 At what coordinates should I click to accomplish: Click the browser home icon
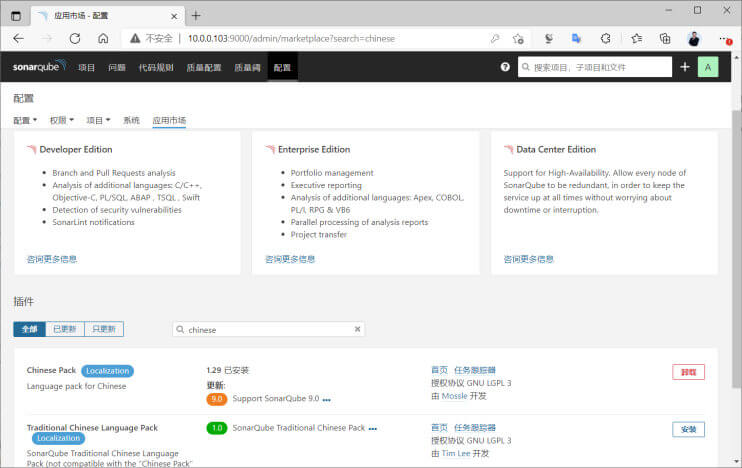[x=103, y=38]
